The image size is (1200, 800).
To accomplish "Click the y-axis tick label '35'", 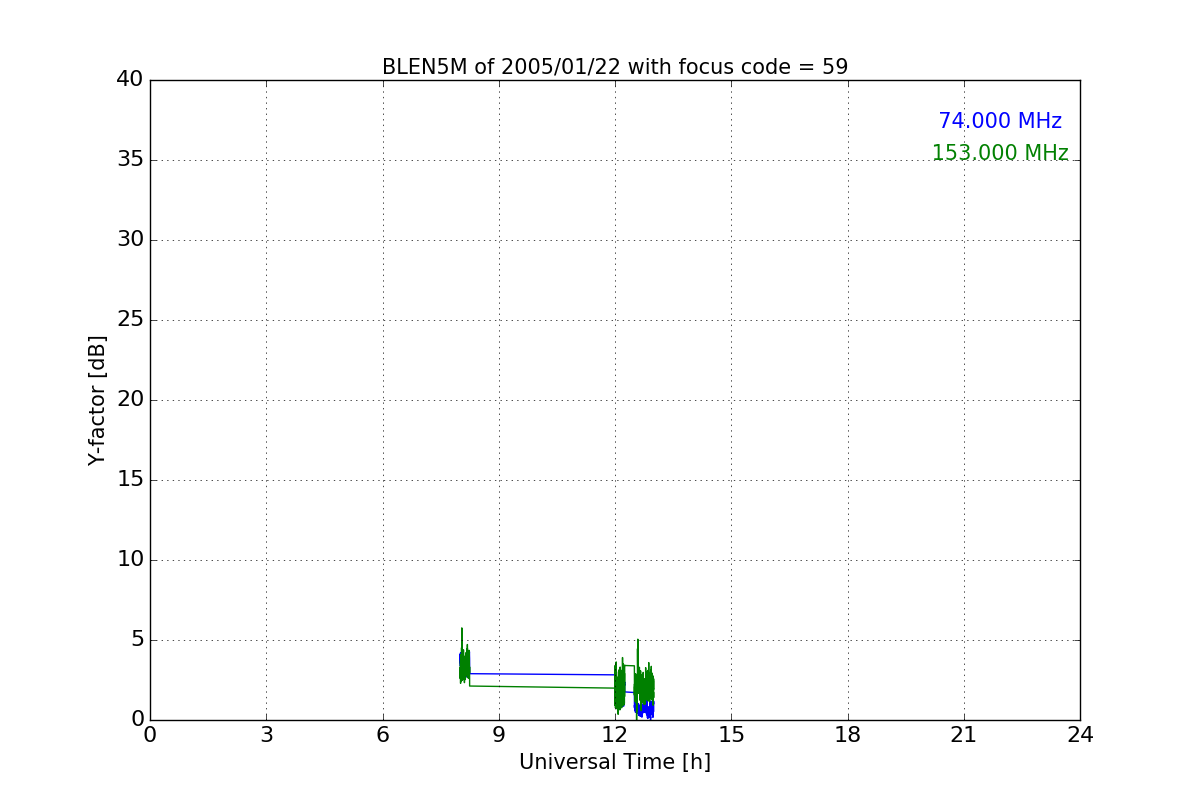I will pyautogui.click(x=130, y=160).
